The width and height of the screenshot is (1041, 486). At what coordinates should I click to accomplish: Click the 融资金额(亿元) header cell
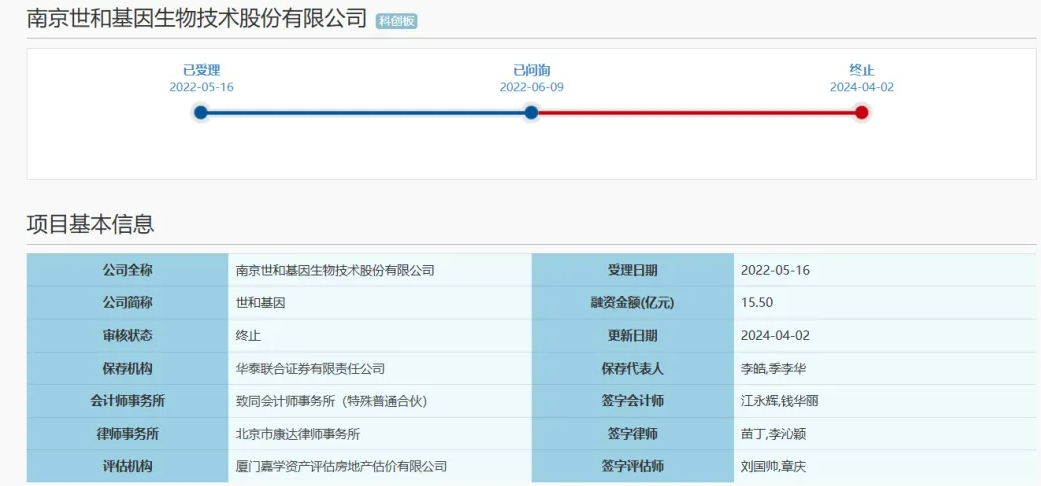tap(633, 303)
